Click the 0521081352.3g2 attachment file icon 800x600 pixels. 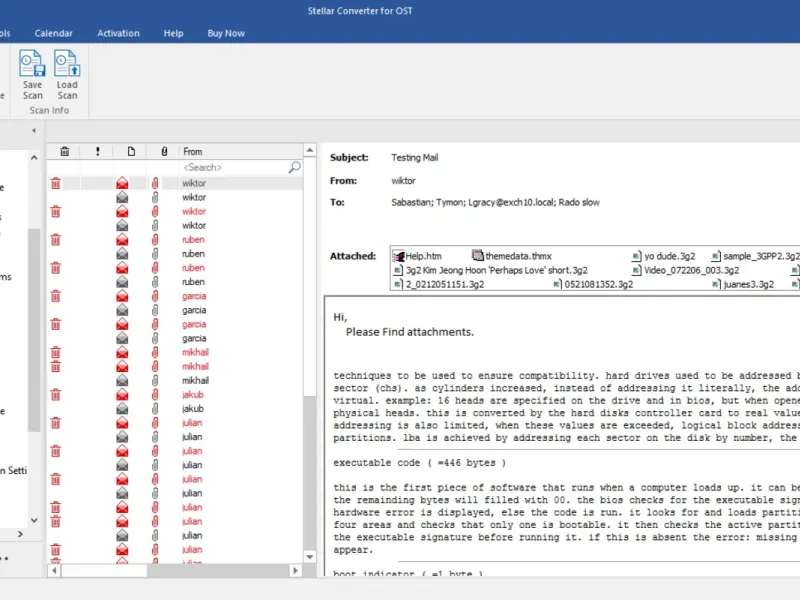pos(557,284)
